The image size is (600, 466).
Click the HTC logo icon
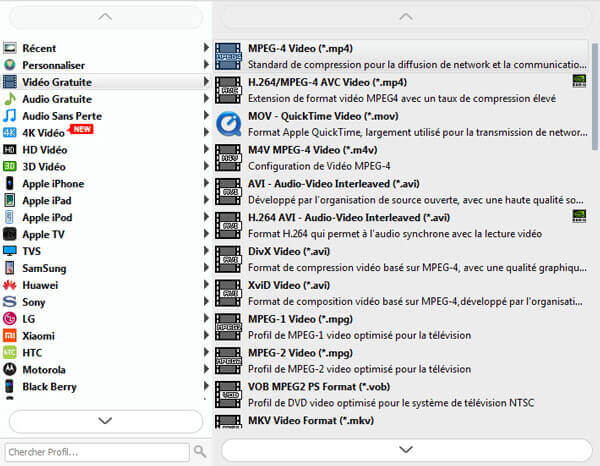[10, 352]
